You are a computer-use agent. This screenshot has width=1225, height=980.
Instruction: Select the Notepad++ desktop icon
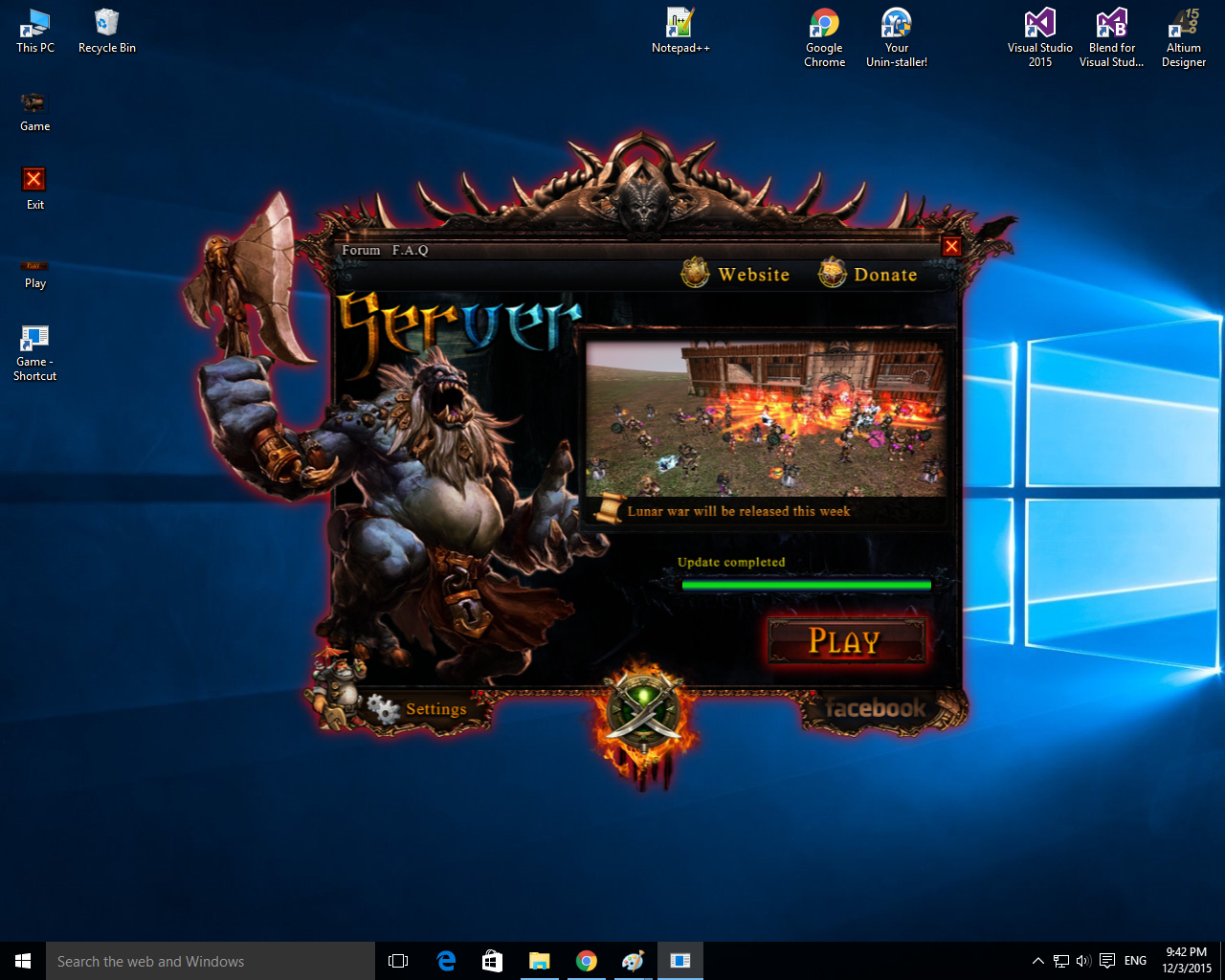pos(680,31)
